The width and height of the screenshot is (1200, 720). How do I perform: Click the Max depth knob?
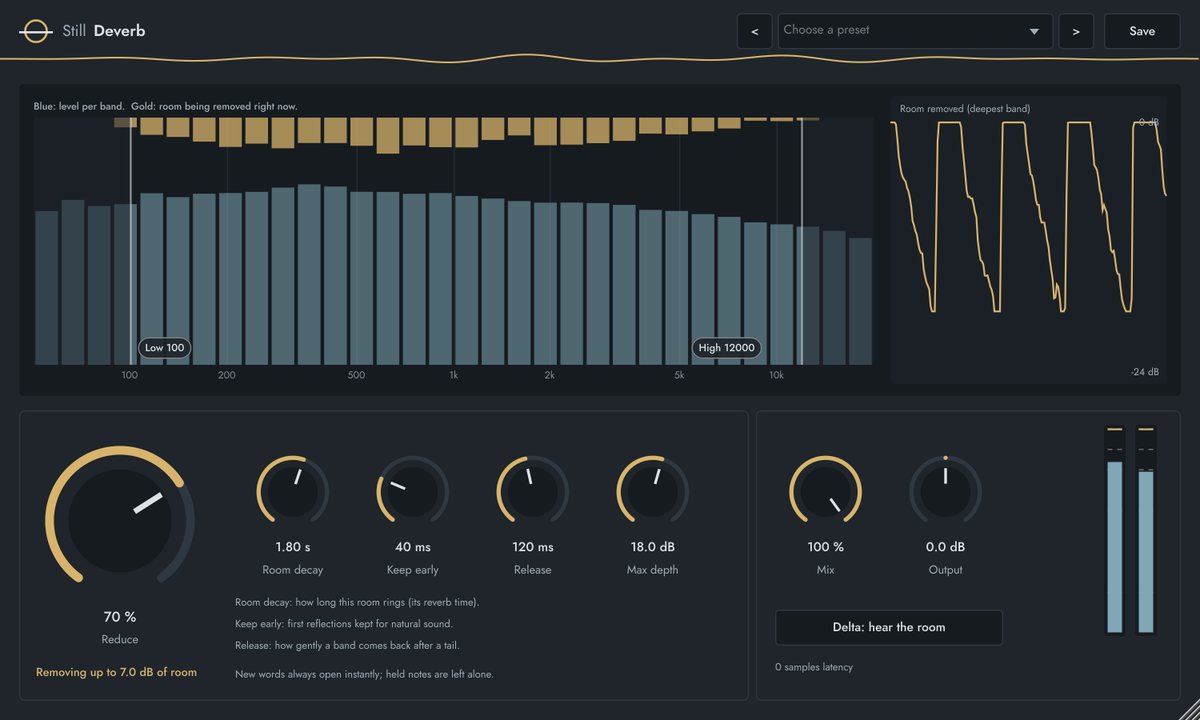click(653, 492)
